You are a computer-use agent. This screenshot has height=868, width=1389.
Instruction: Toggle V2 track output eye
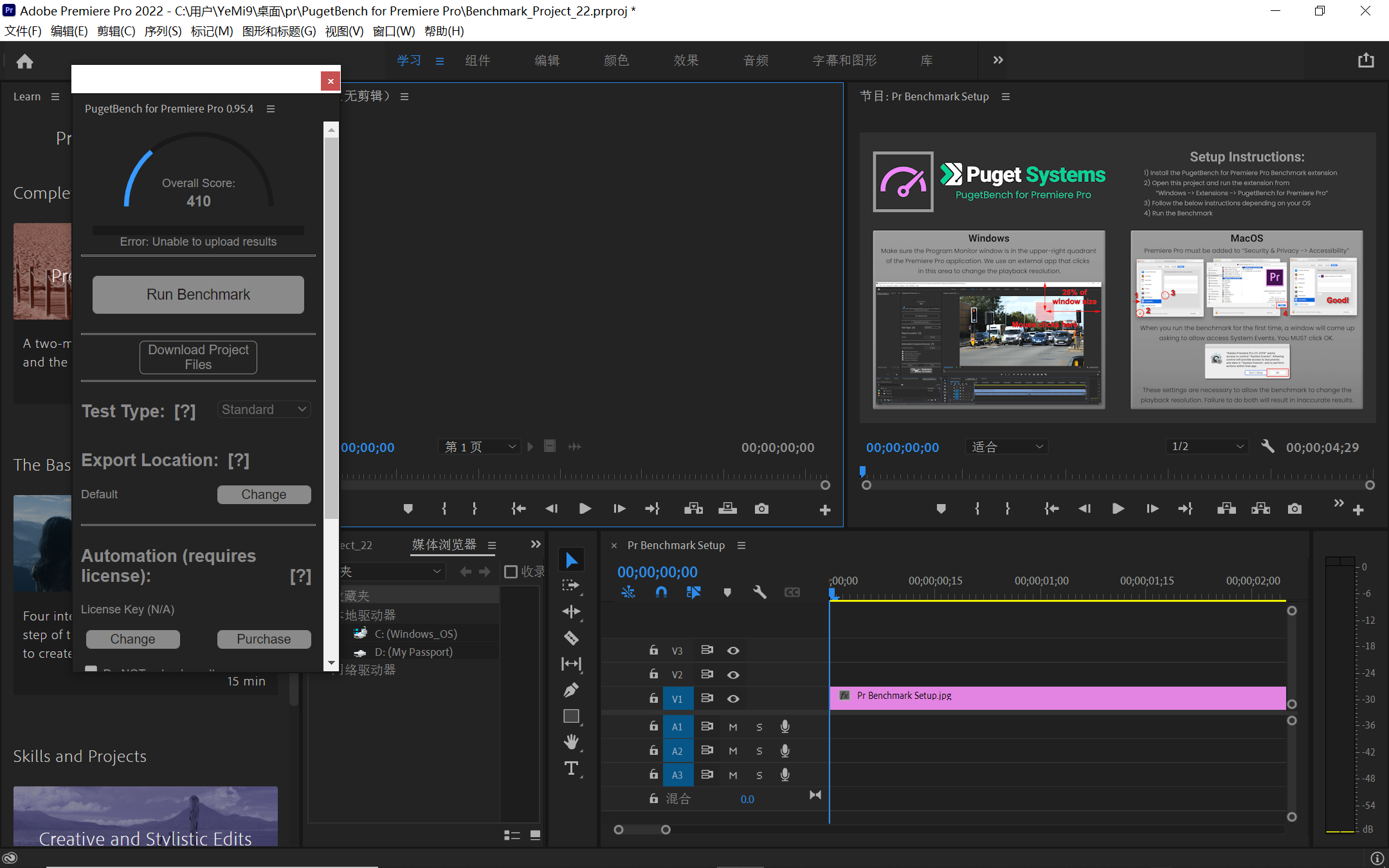click(x=733, y=675)
